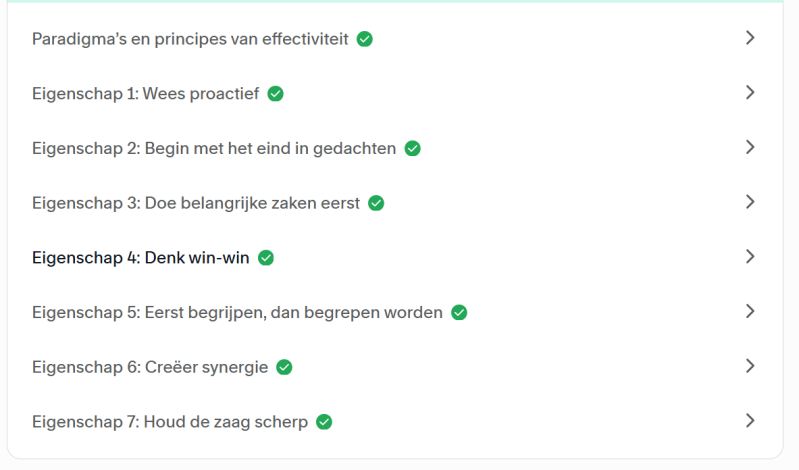The height and width of the screenshot is (470, 799).
Task: Click checkmark icon next to Denk win-win
Action: (x=266, y=257)
